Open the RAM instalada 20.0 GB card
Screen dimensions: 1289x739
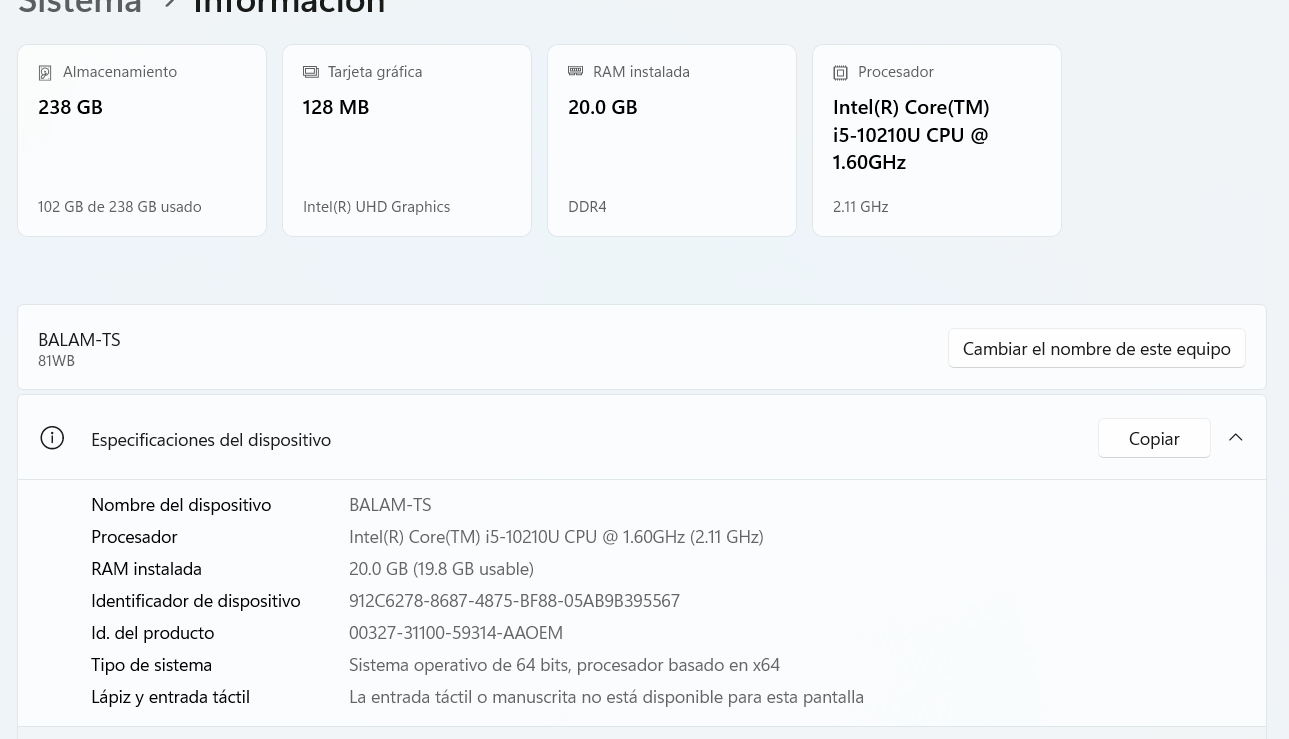tap(672, 140)
